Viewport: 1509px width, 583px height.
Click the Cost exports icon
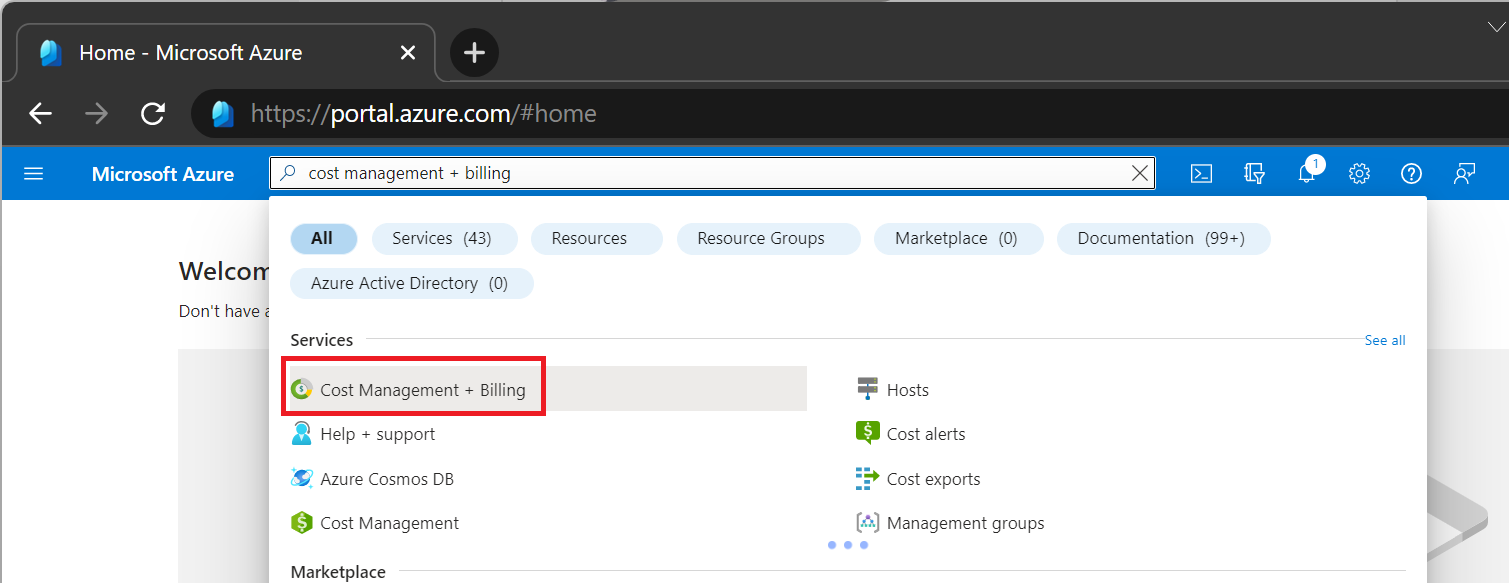[x=867, y=478]
